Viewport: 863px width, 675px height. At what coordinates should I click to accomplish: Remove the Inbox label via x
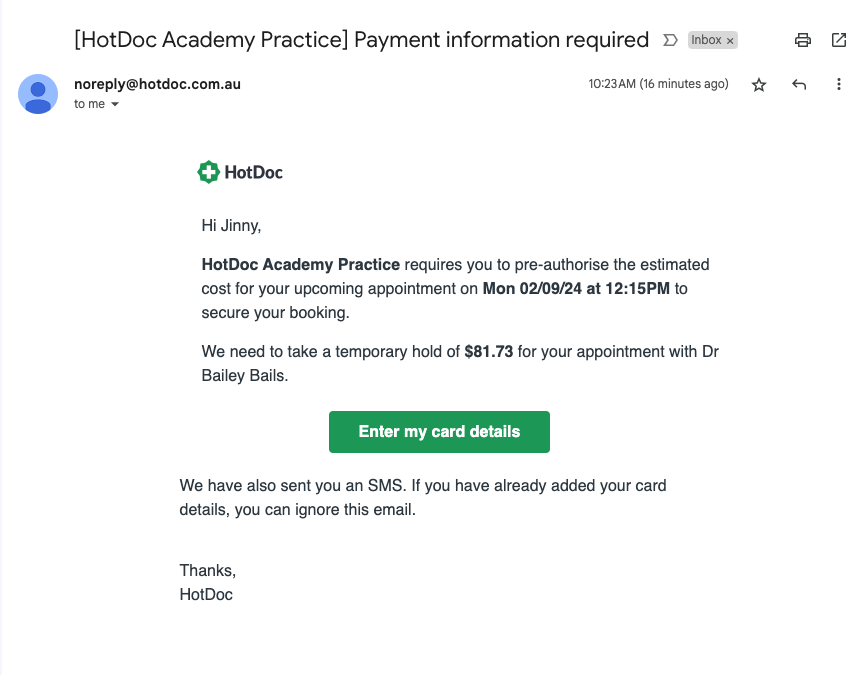730,41
